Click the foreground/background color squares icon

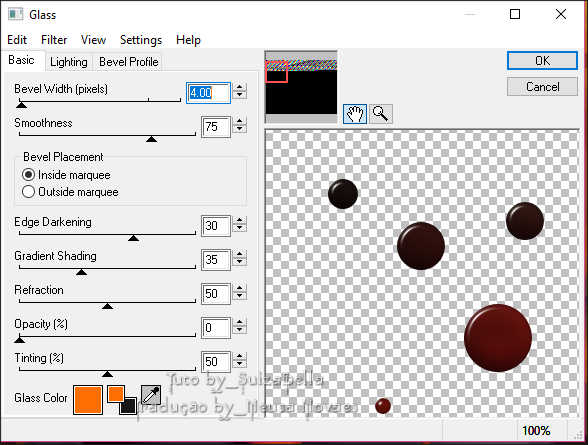tap(122, 400)
